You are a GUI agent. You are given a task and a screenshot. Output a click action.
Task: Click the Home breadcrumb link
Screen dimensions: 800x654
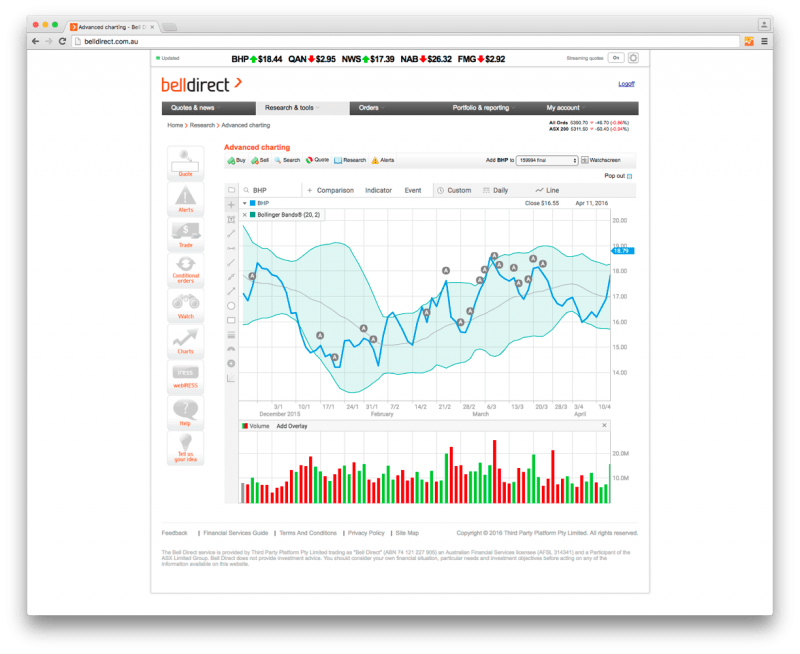click(x=175, y=125)
